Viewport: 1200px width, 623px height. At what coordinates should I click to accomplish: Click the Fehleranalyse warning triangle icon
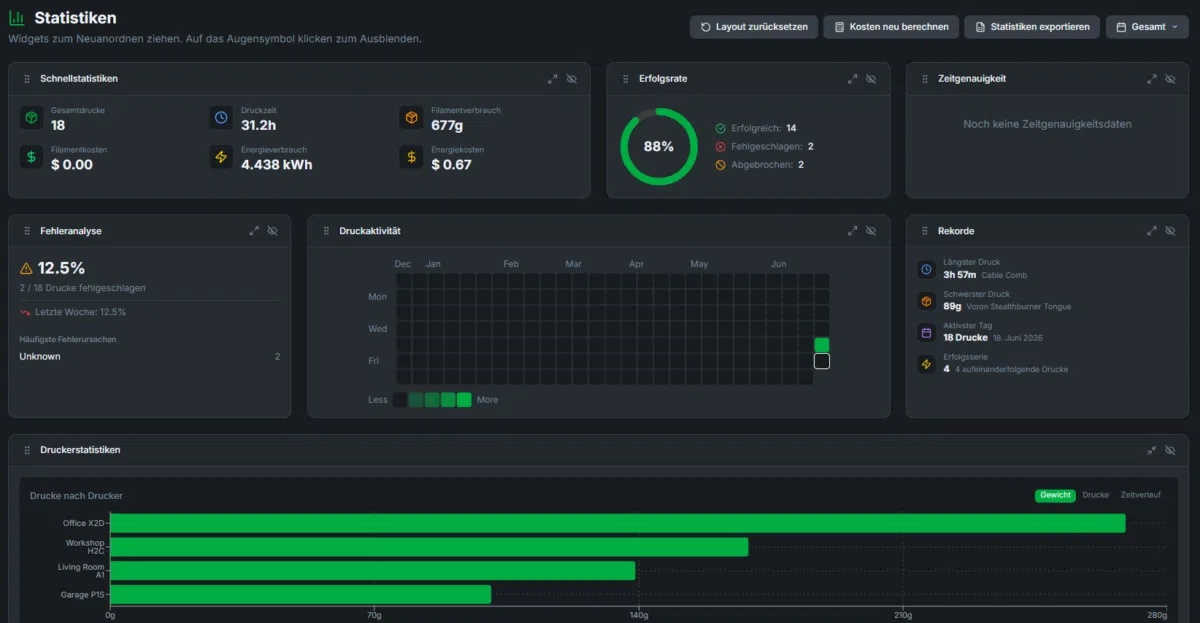click(x=26, y=268)
